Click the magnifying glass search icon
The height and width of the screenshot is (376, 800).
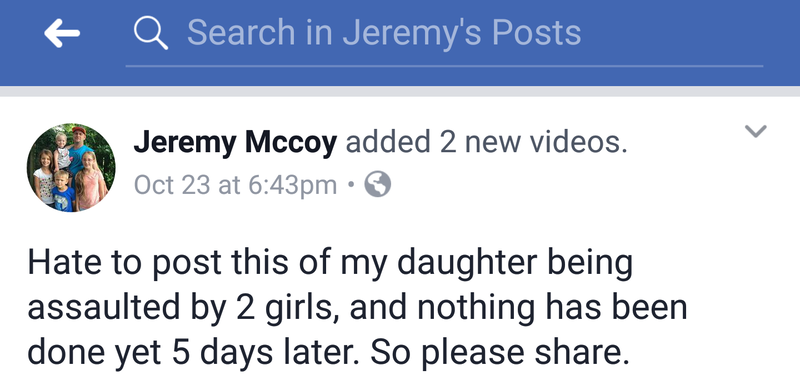click(x=151, y=33)
